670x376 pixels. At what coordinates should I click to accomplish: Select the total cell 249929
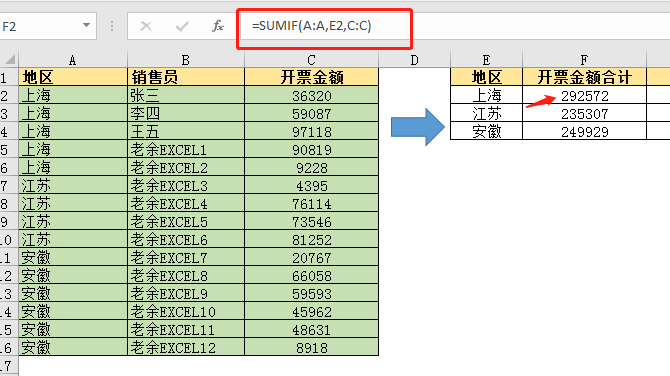(x=584, y=131)
